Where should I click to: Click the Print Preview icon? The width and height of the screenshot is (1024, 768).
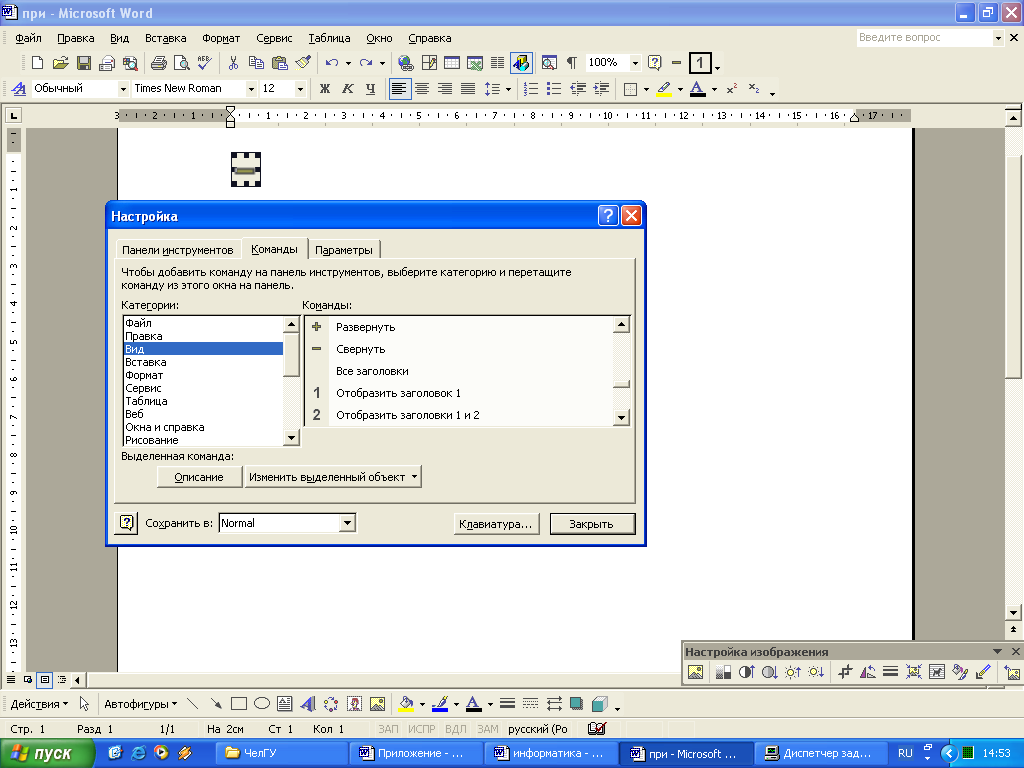182,63
